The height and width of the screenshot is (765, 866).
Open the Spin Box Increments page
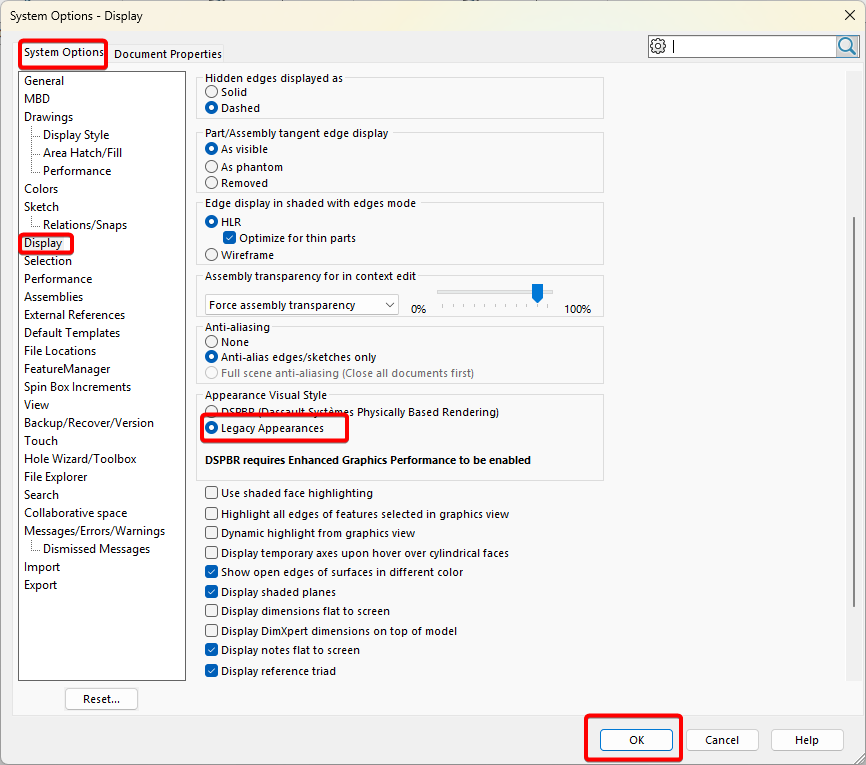(77, 387)
